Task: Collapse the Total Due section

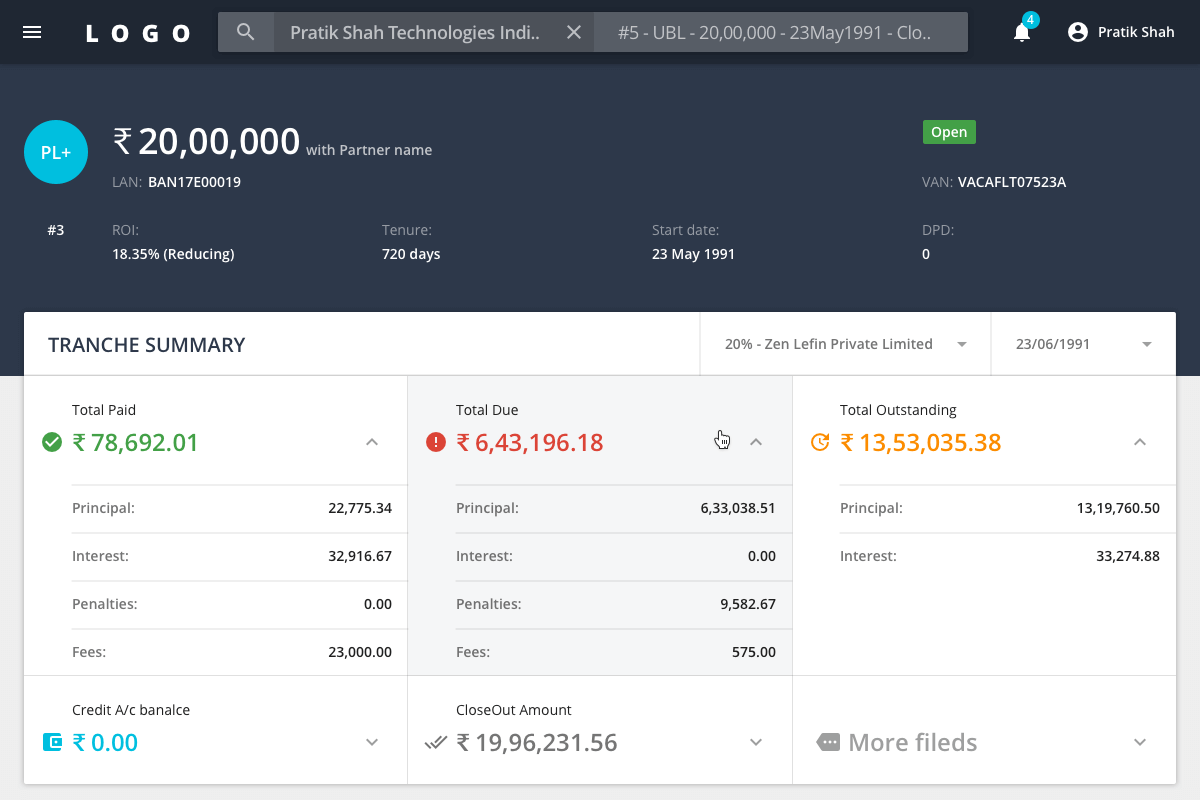Action: [756, 441]
